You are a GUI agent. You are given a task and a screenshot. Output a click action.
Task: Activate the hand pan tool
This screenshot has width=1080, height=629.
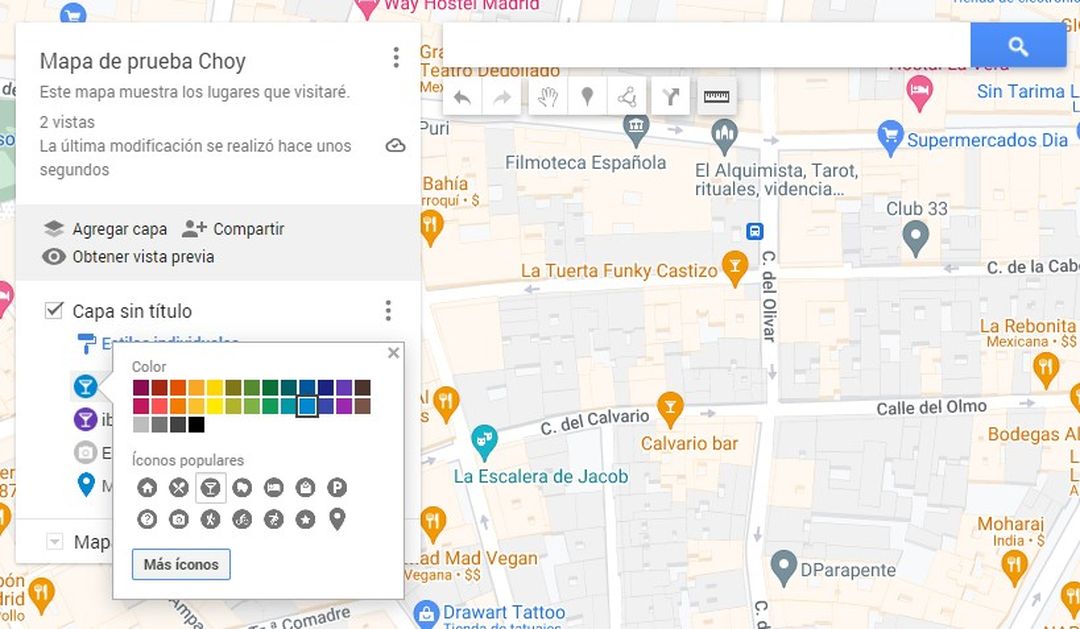(547, 97)
